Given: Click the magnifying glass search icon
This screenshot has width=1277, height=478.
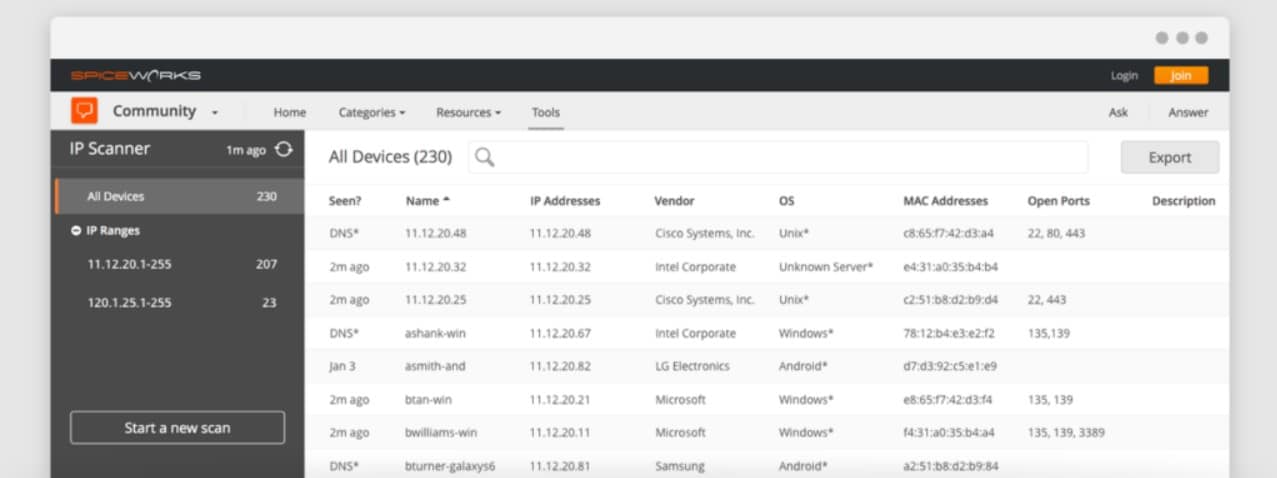Looking at the screenshot, I should pos(485,157).
